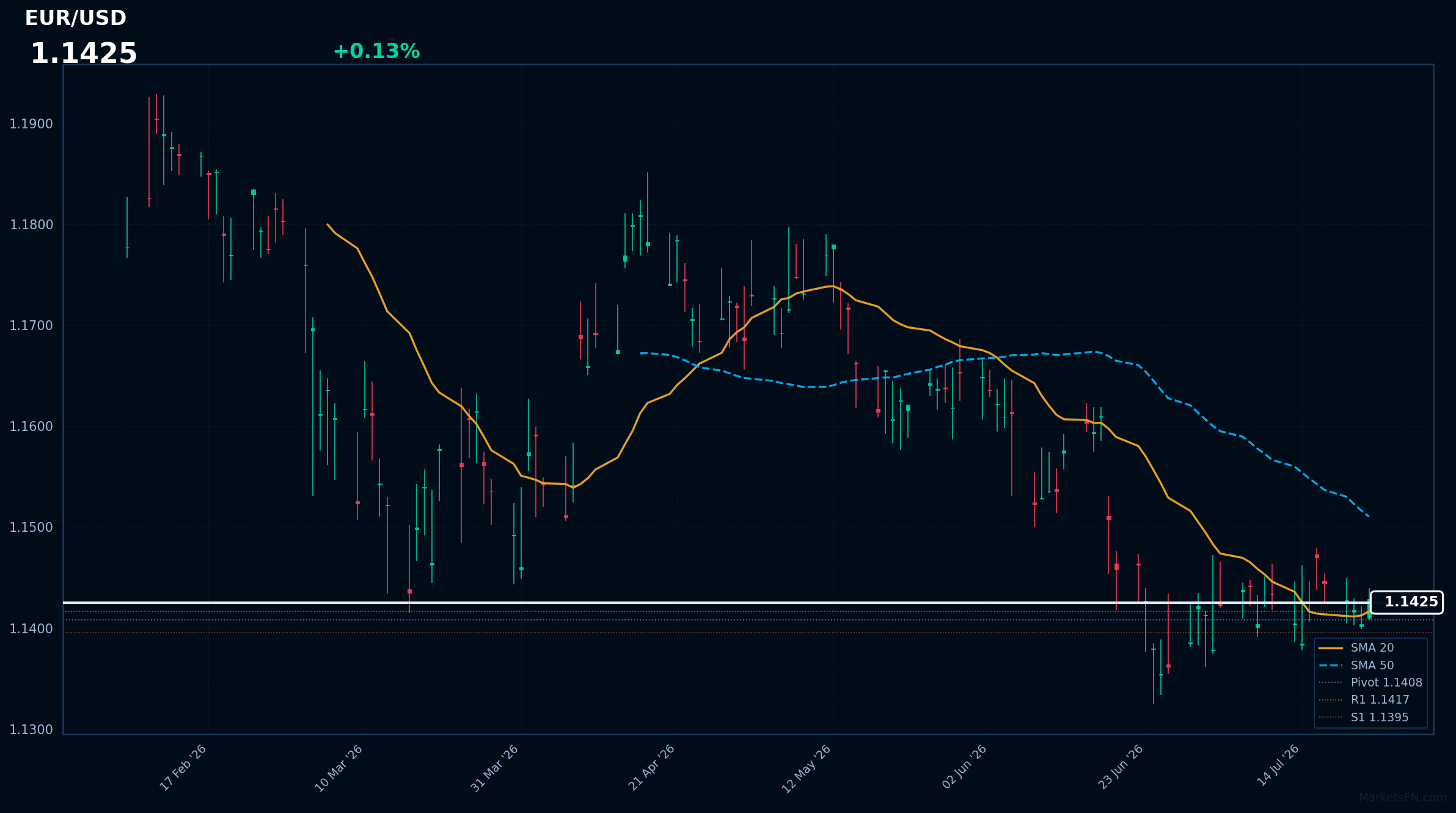Click the orange SMA 20 line swatch in legend

tap(1331, 648)
